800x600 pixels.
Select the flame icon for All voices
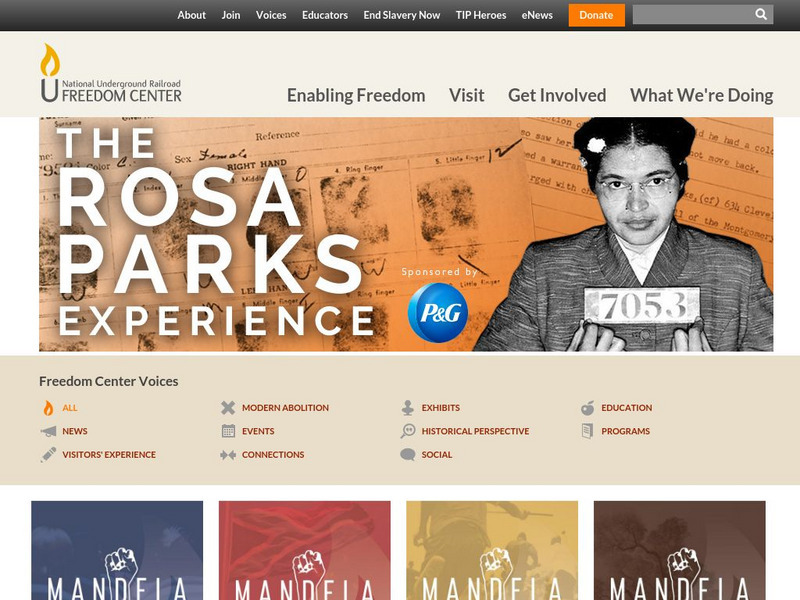coord(48,408)
